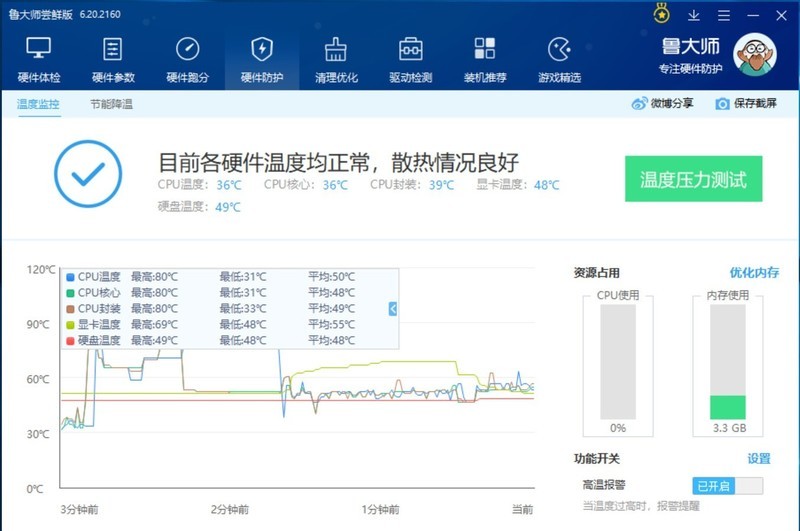Open the 驱动检测 driver detection section
Screen dimensions: 800x531
click(x=410, y=60)
